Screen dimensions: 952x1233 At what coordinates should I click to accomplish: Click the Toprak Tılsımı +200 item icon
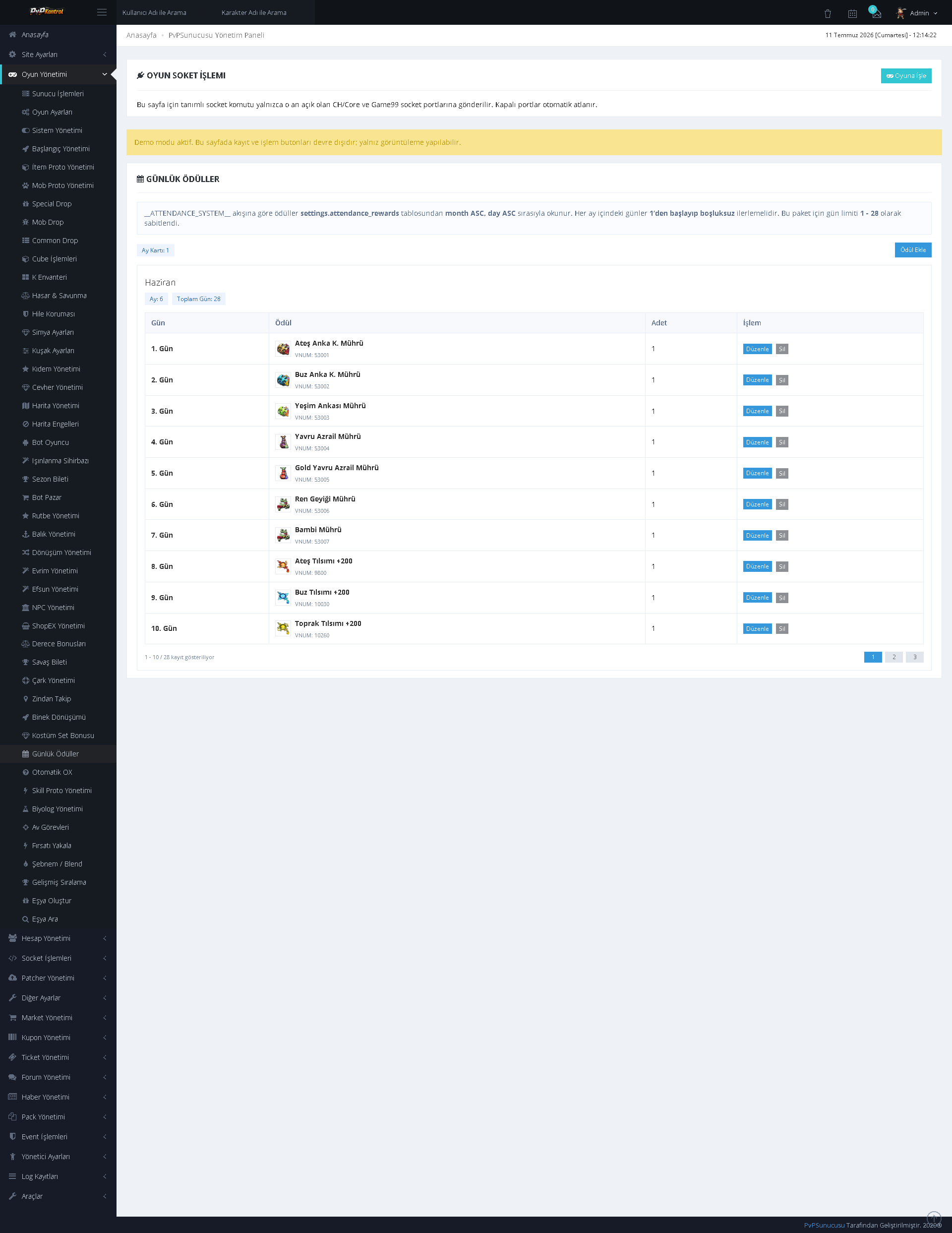click(283, 628)
